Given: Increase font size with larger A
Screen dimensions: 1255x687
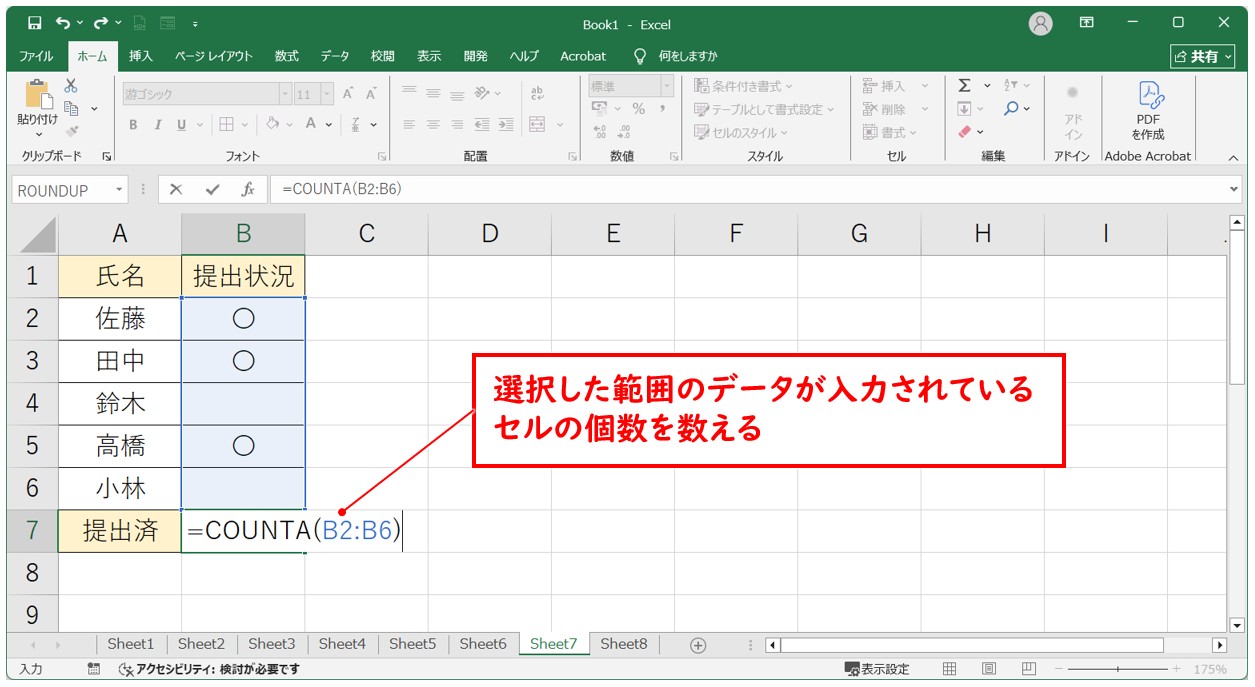Looking at the screenshot, I should [x=348, y=94].
